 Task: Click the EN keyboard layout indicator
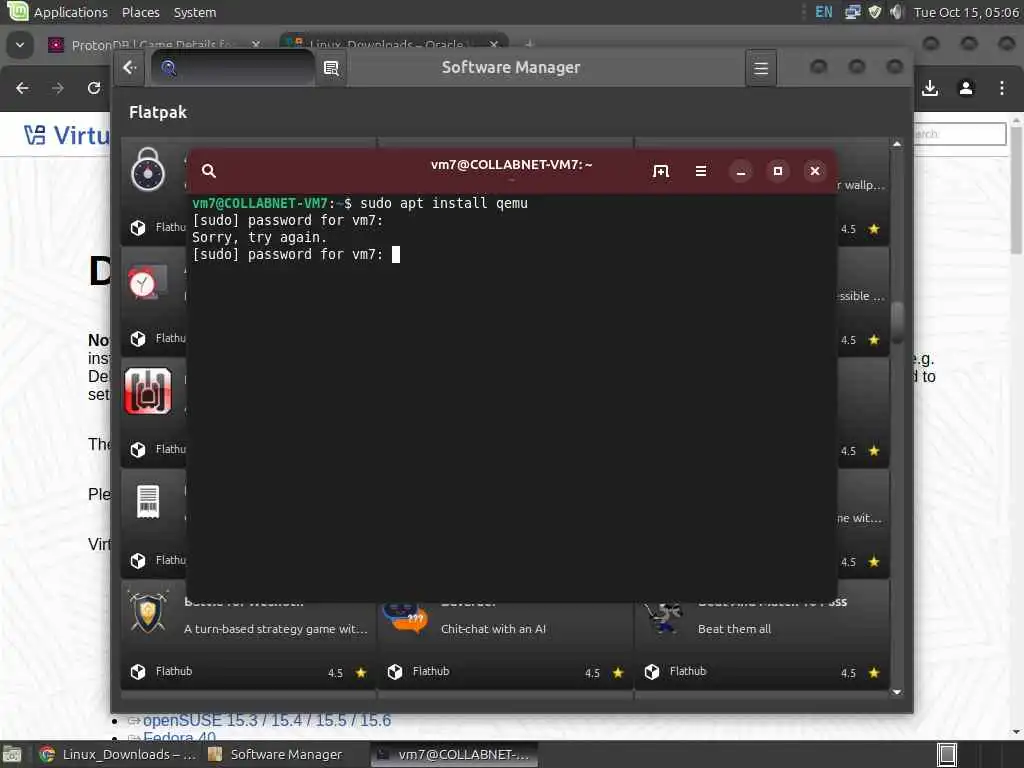point(824,12)
